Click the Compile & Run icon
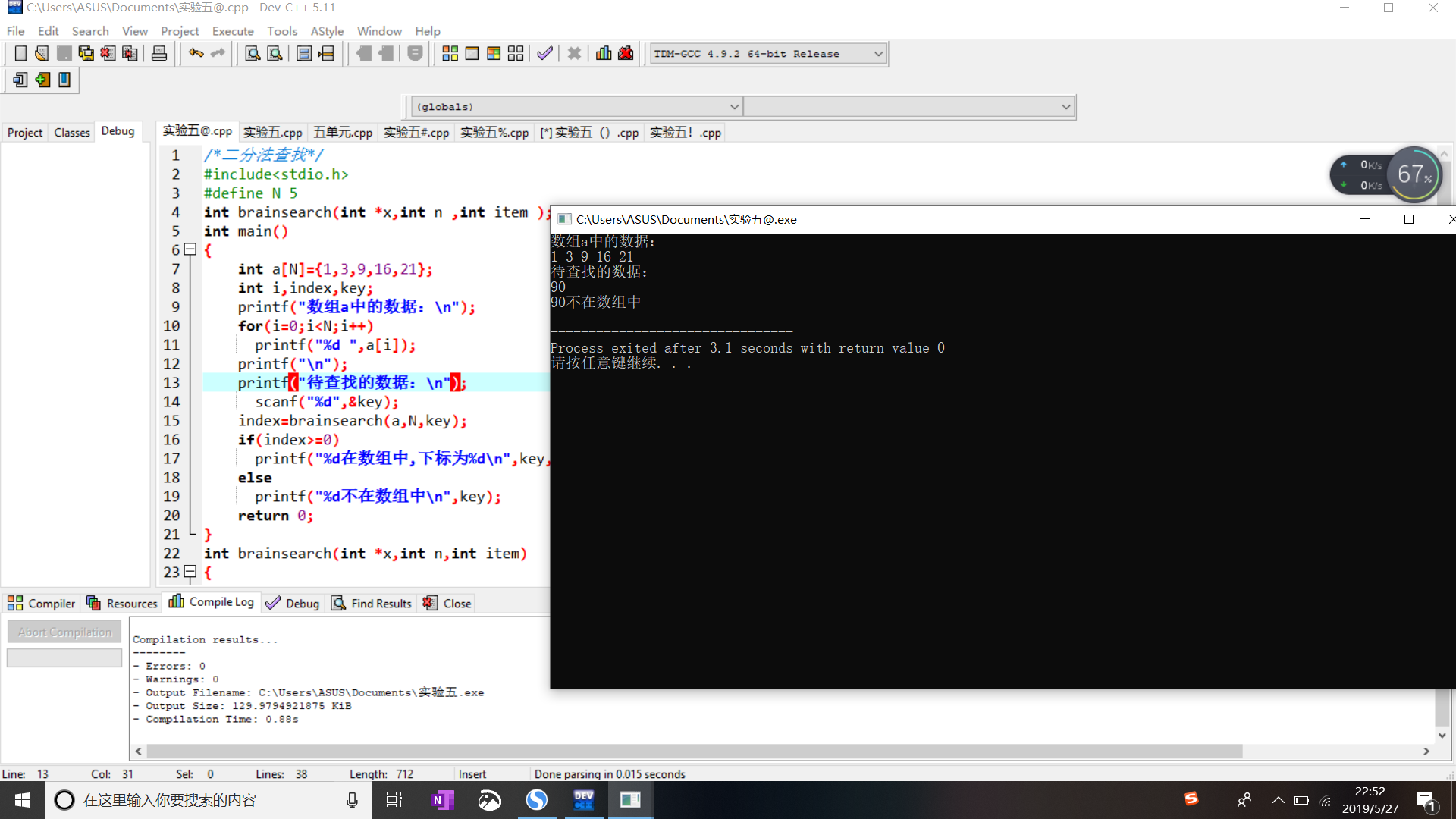The width and height of the screenshot is (1456, 819). [494, 54]
